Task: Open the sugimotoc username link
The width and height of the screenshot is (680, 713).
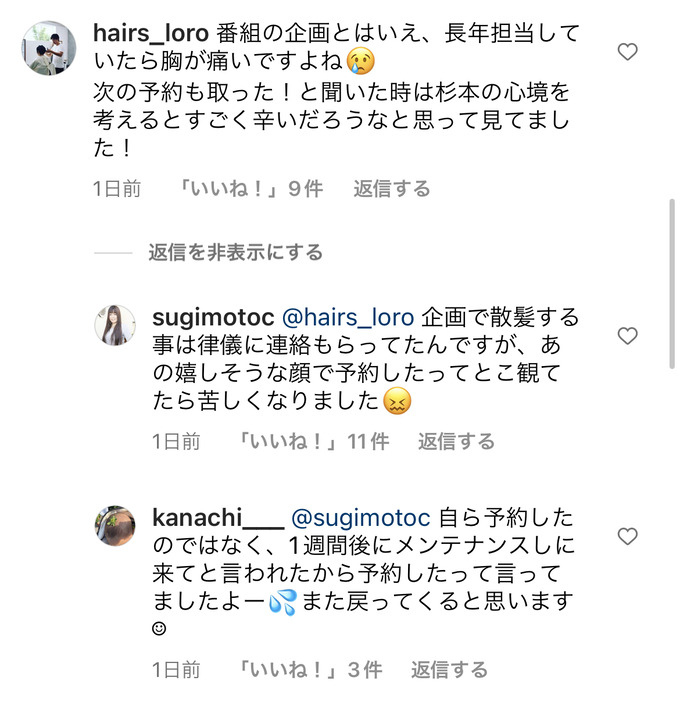Action: click(x=213, y=318)
